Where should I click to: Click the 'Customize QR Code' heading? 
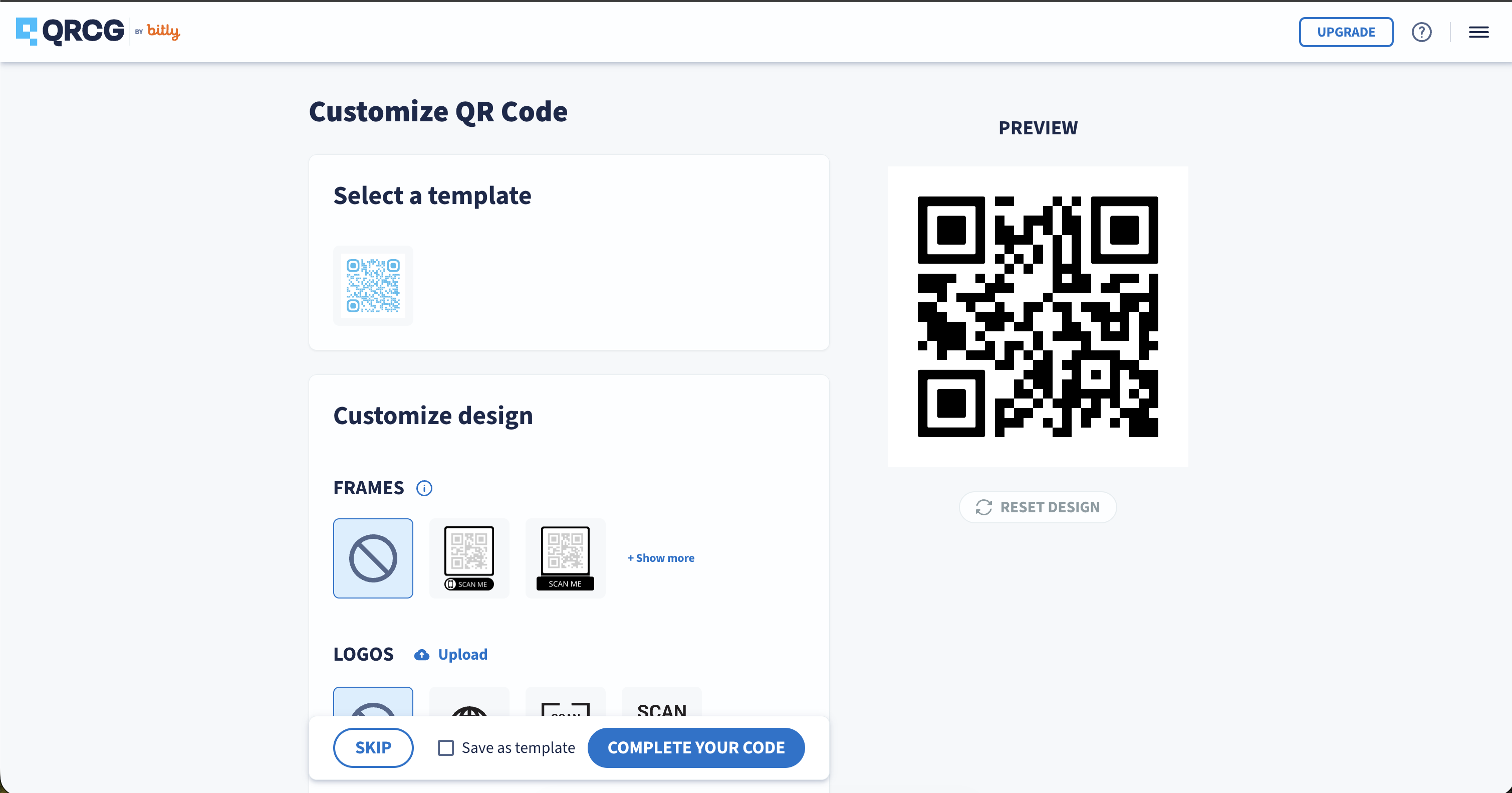[438, 112]
